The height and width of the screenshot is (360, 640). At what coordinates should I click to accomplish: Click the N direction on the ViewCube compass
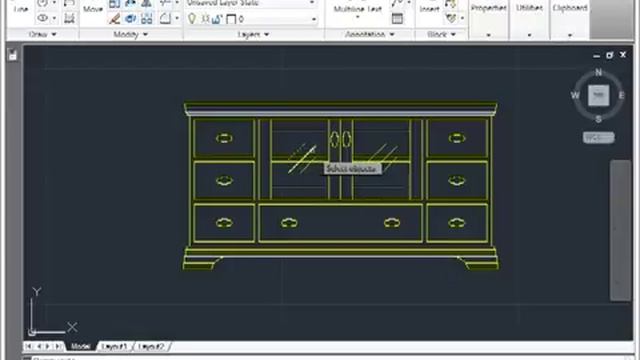(x=598, y=72)
